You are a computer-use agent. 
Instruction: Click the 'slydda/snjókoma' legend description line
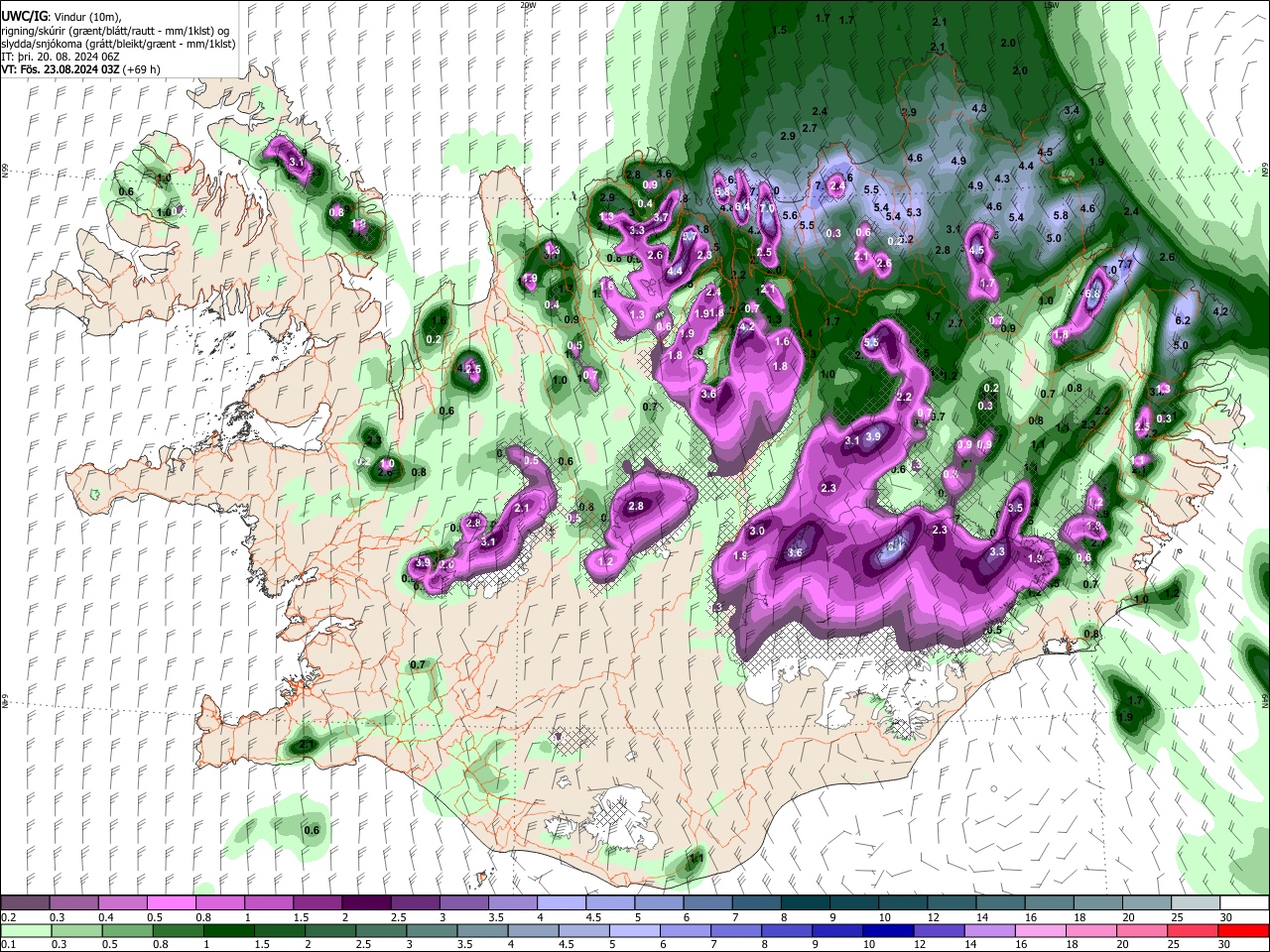(118, 45)
